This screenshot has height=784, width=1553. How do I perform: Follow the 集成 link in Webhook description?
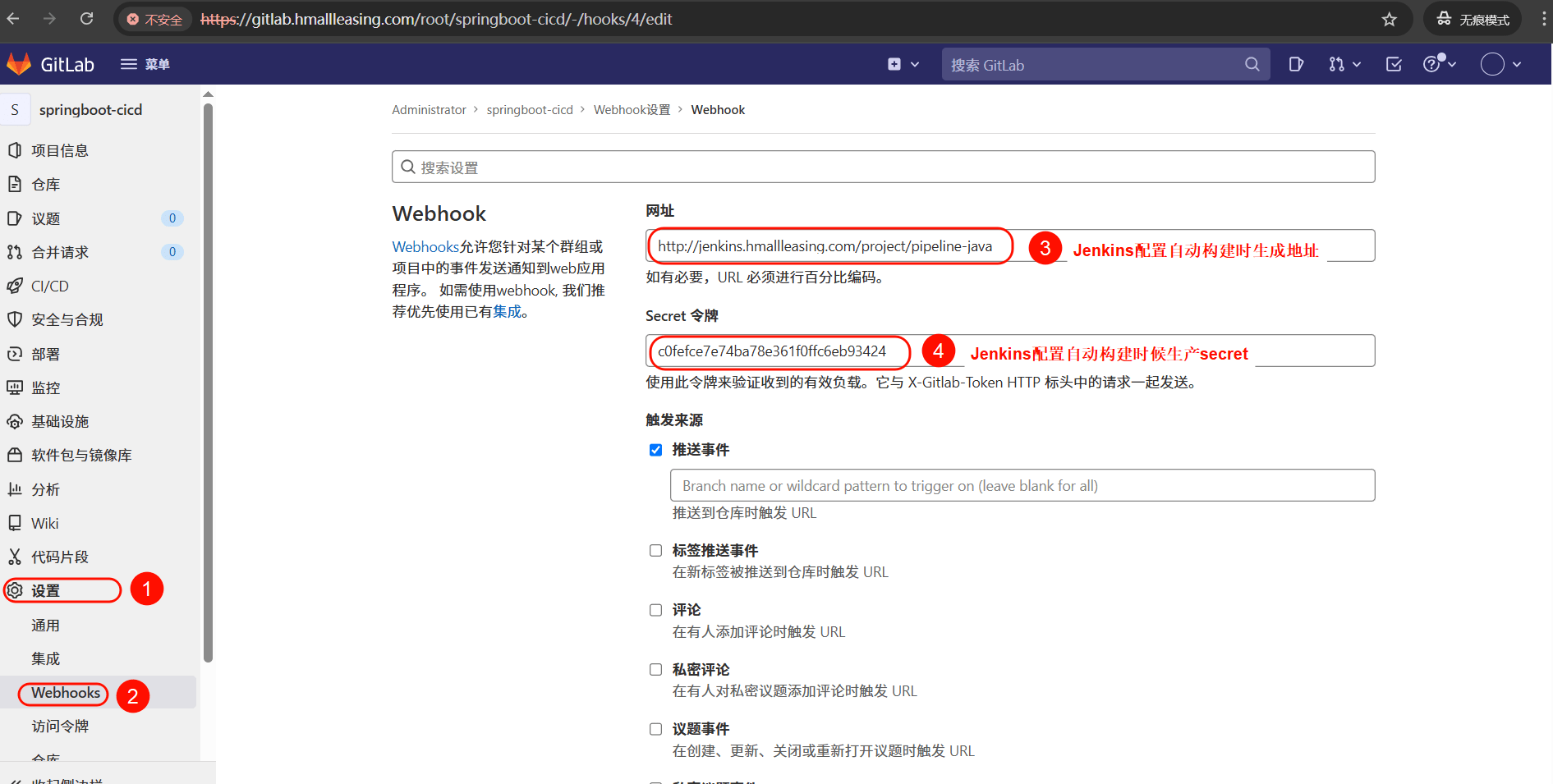[507, 312]
